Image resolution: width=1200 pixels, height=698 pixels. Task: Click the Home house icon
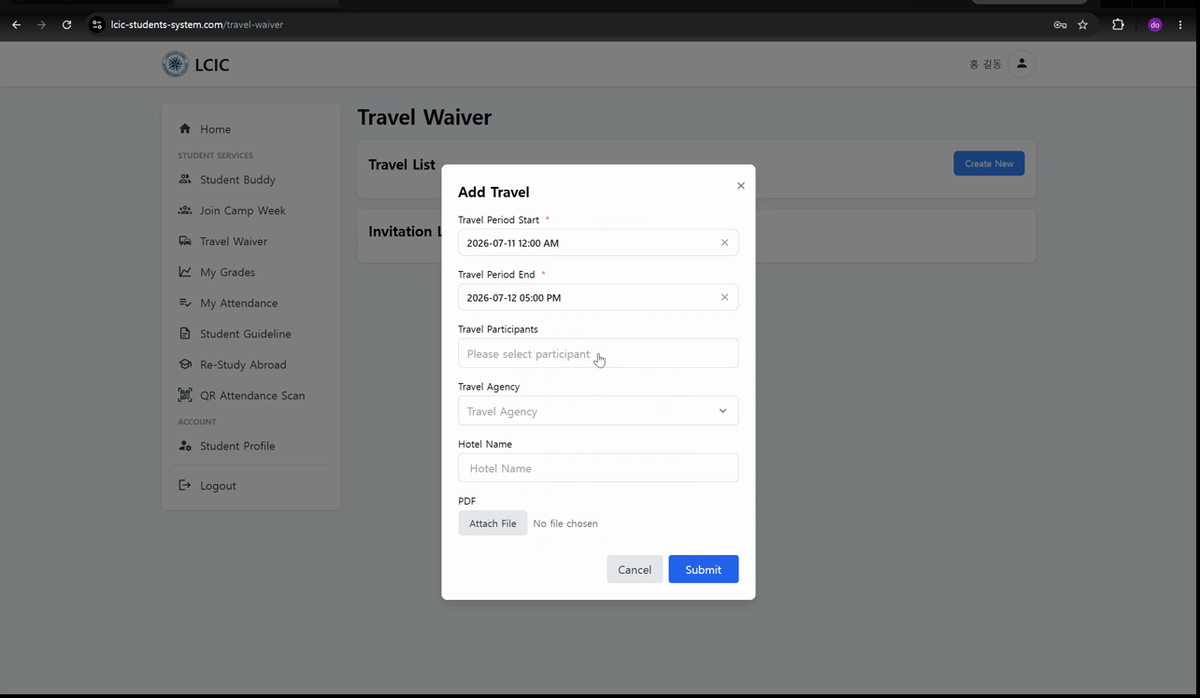pos(185,129)
